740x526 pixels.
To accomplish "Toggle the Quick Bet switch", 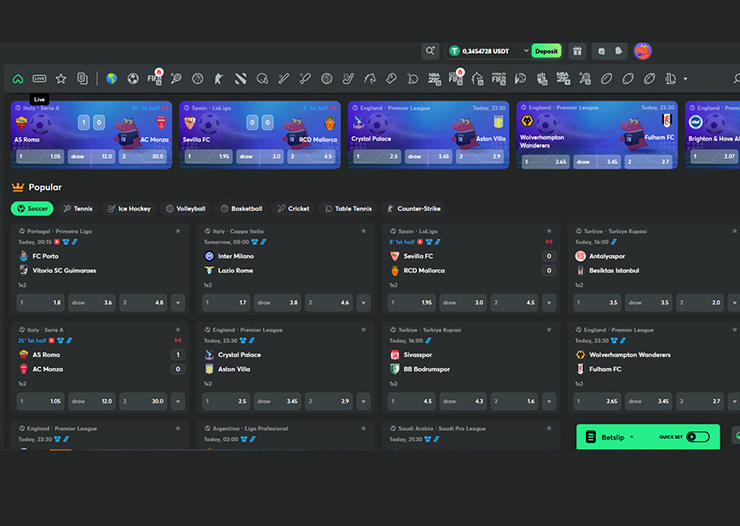I will [697, 437].
